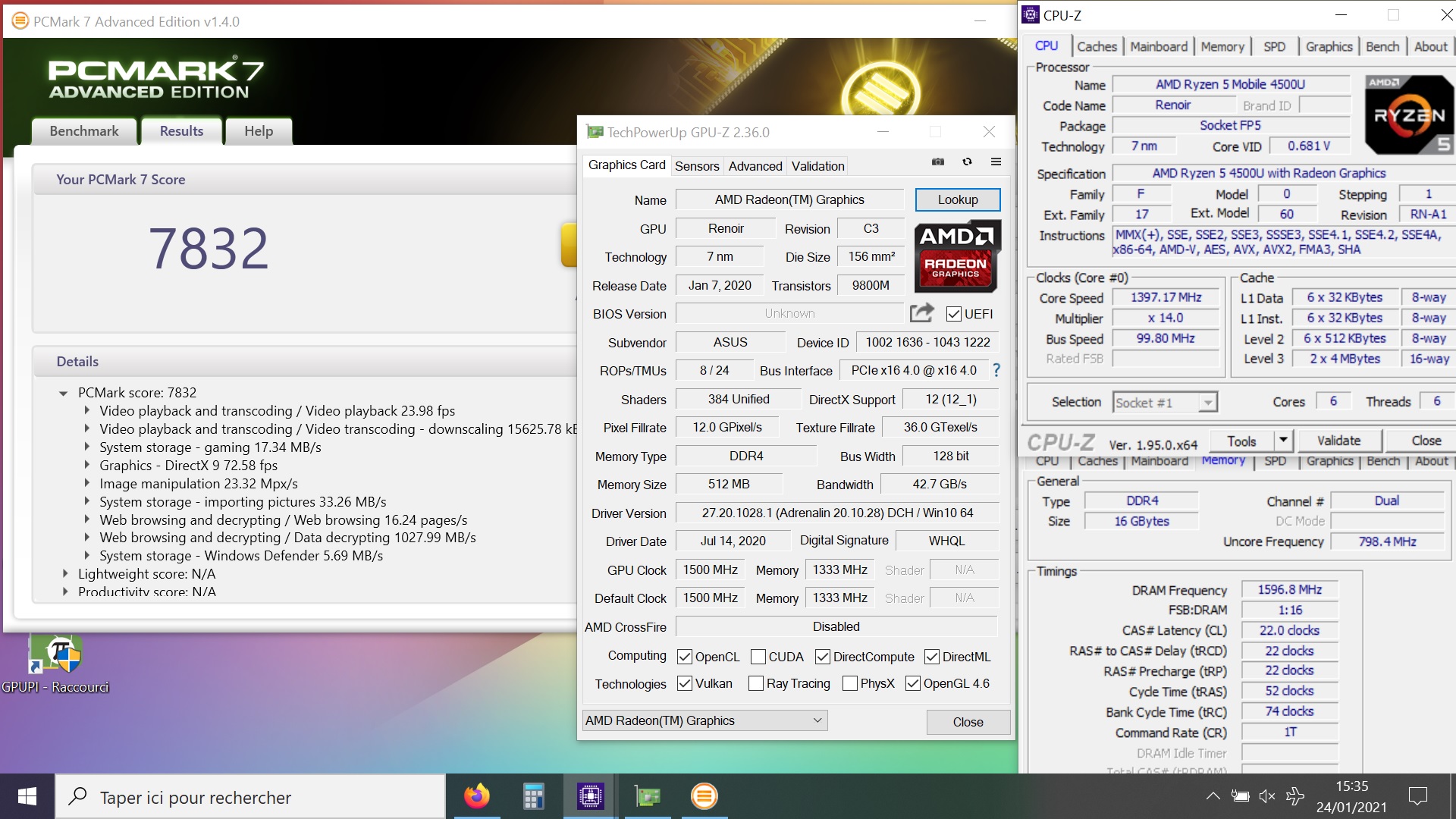
Task: Open GPU-Z Validation tab
Action: (817, 166)
